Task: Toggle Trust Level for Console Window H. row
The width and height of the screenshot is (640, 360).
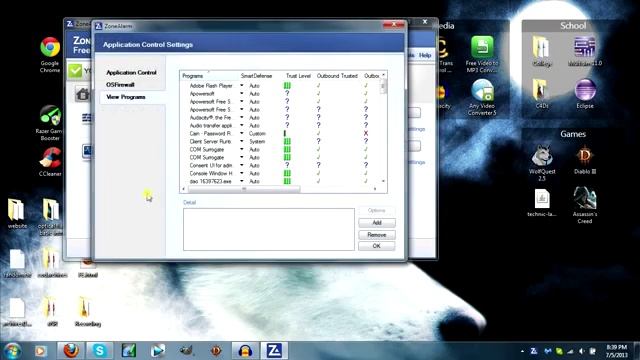Action: [287, 173]
